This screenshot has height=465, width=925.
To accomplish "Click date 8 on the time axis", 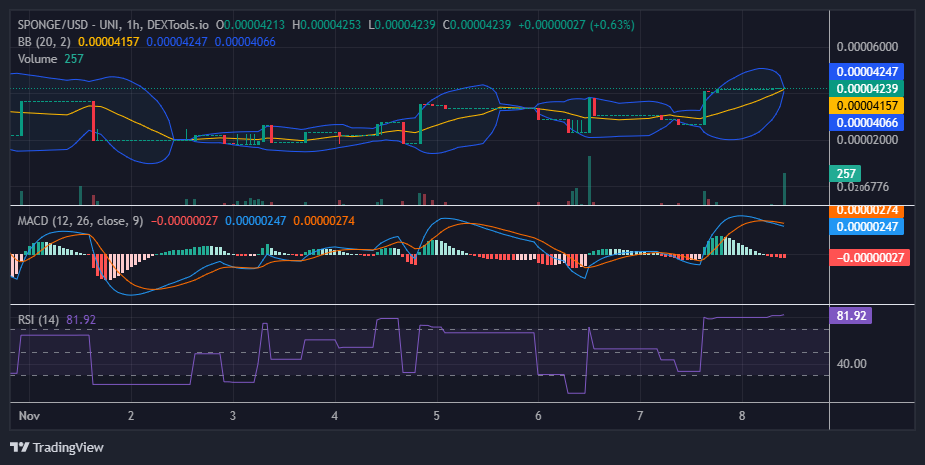I will (x=742, y=416).
